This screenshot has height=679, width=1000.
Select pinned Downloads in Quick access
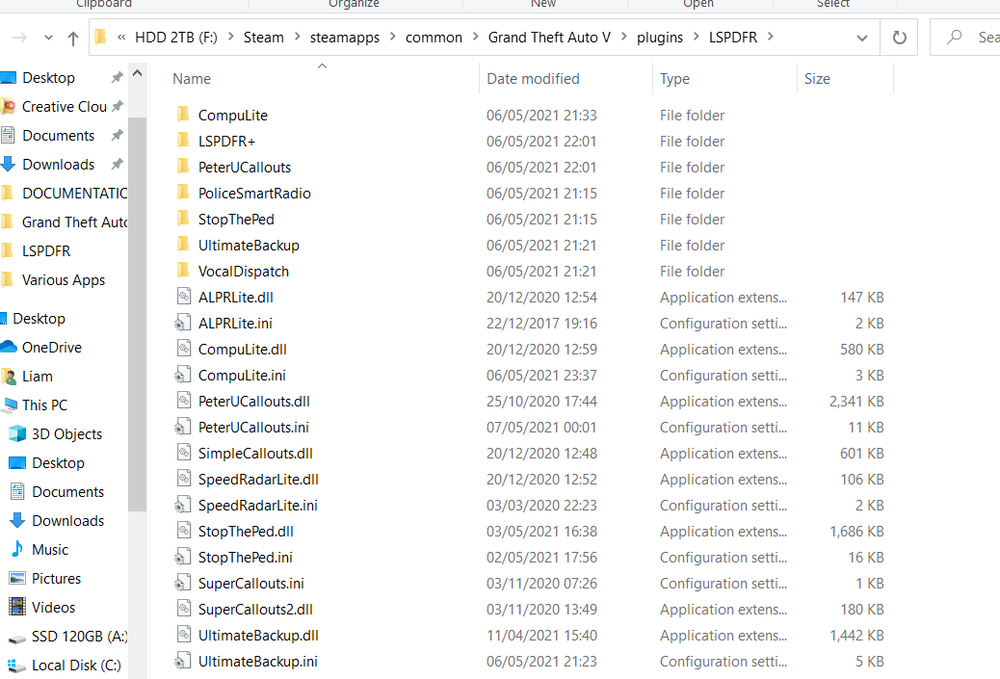click(x=58, y=164)
